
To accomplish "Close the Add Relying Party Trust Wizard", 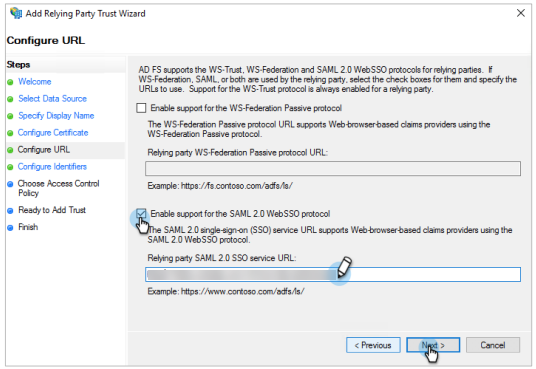I will [x=520, y=13].
